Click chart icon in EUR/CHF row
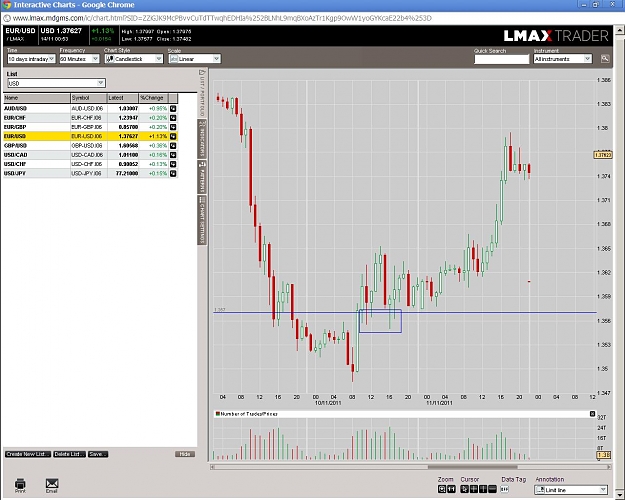 coord(173,118)
